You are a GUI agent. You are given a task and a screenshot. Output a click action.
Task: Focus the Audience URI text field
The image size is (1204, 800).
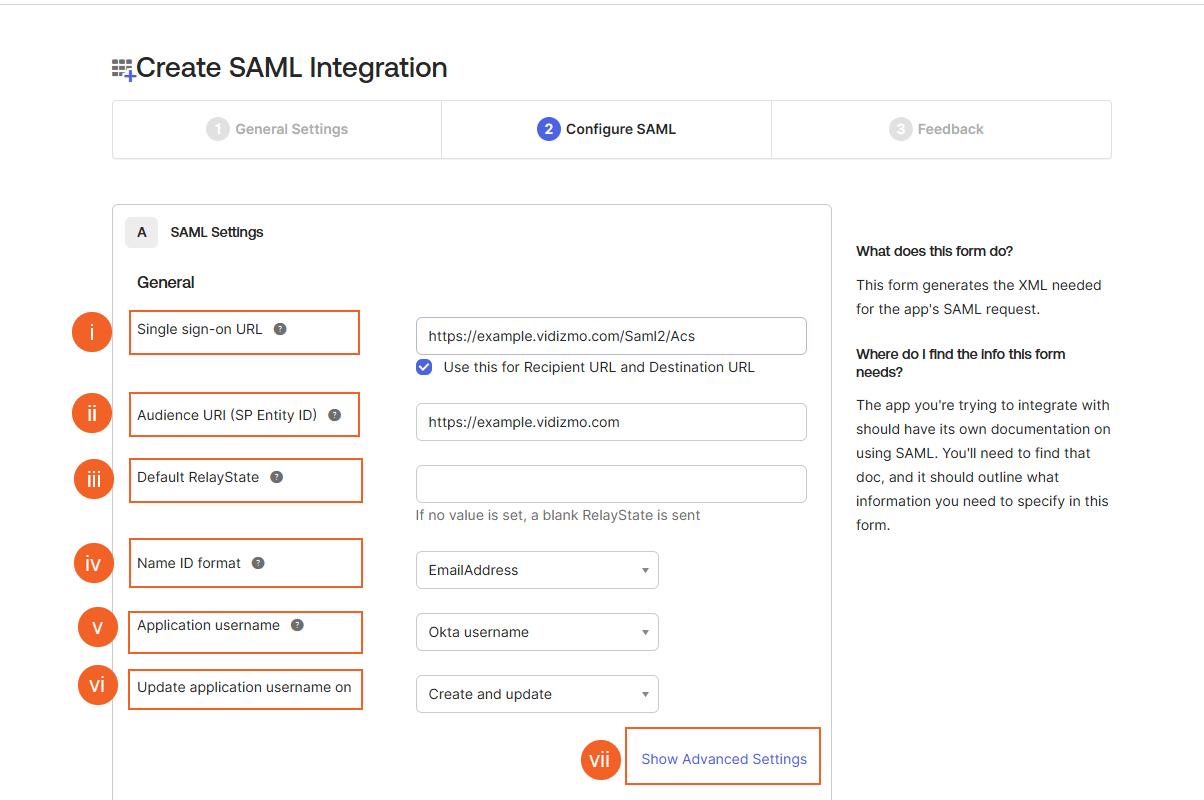click(x=611, y=422)
